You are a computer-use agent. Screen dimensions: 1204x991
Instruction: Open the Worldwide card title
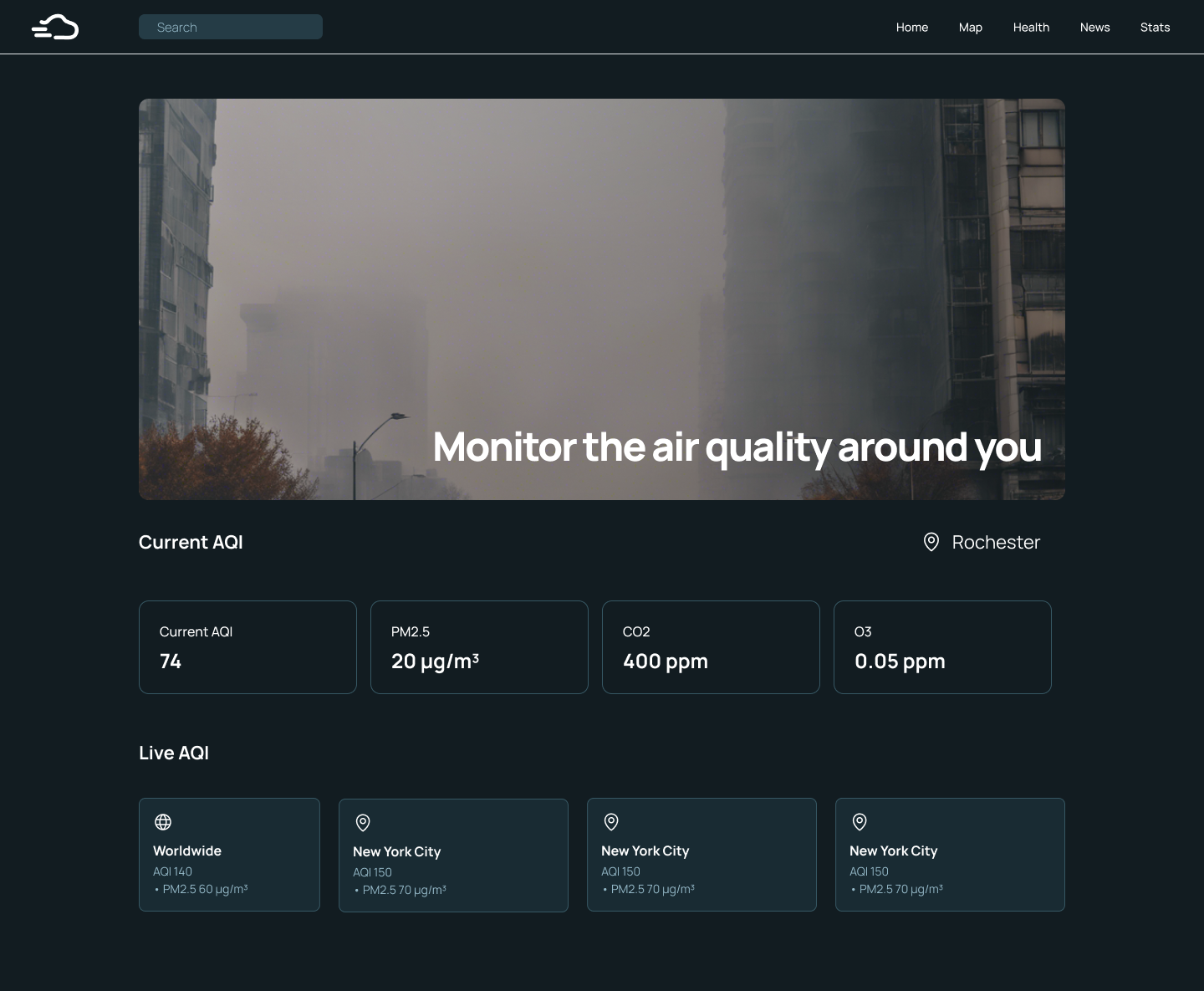(x=187, y=851)
